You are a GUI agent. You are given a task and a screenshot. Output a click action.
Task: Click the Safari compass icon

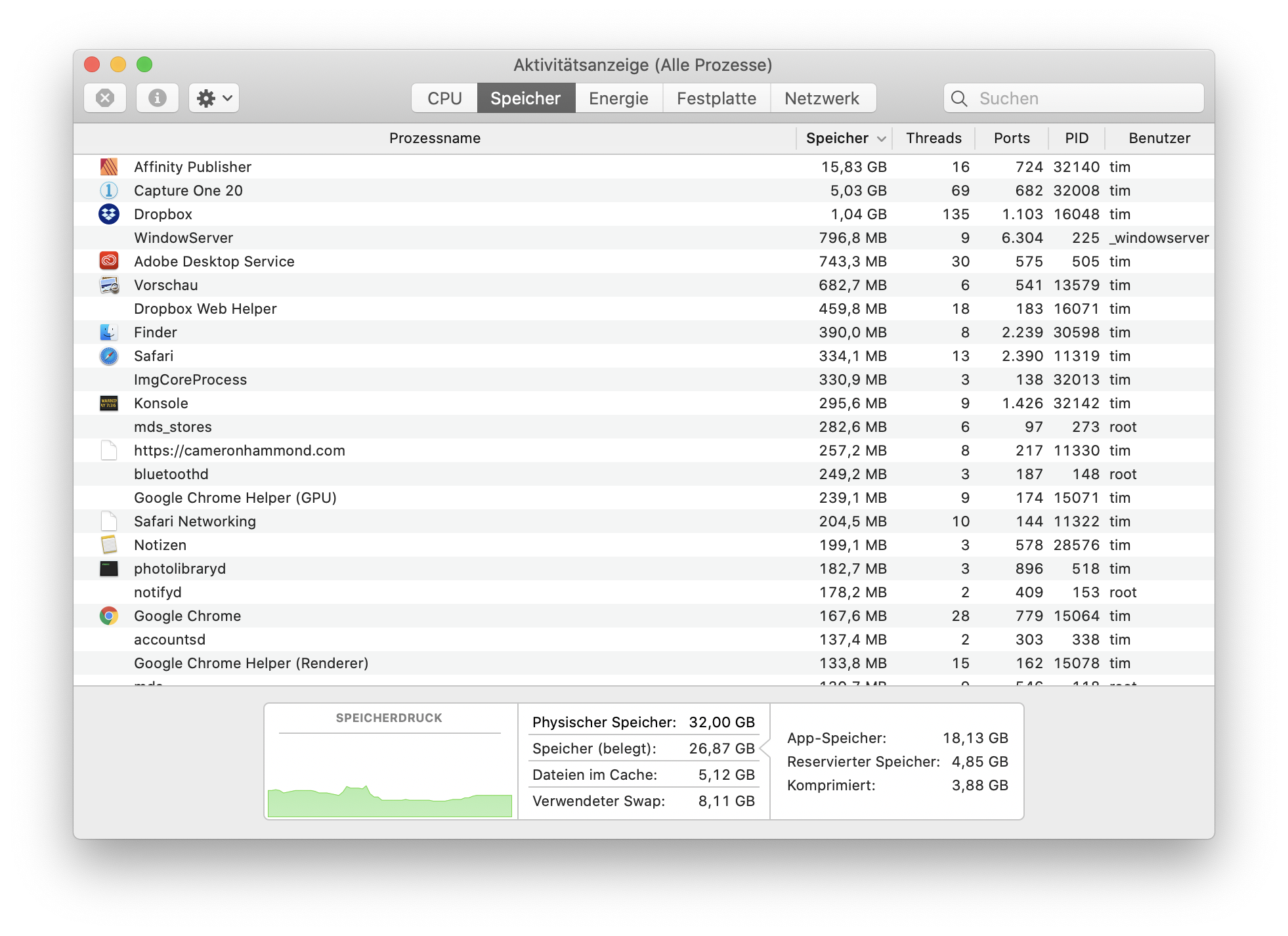click(x=109, y=356)
